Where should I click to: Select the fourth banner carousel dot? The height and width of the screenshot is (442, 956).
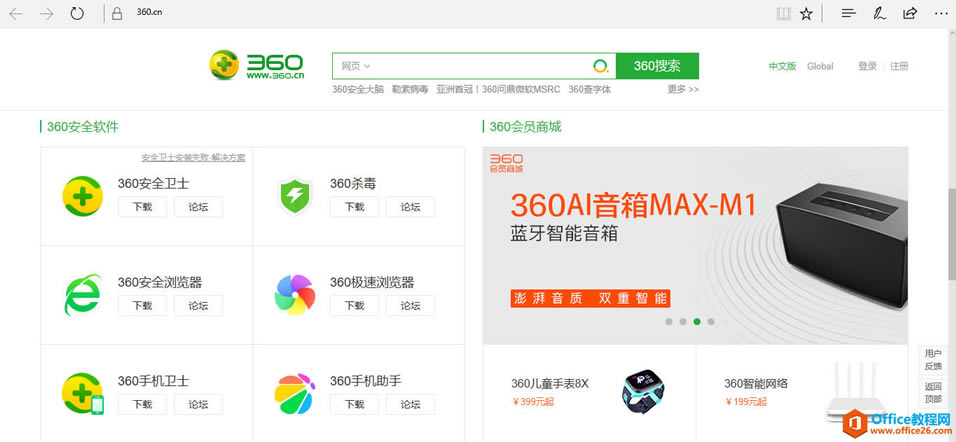[x=711, y=322]
